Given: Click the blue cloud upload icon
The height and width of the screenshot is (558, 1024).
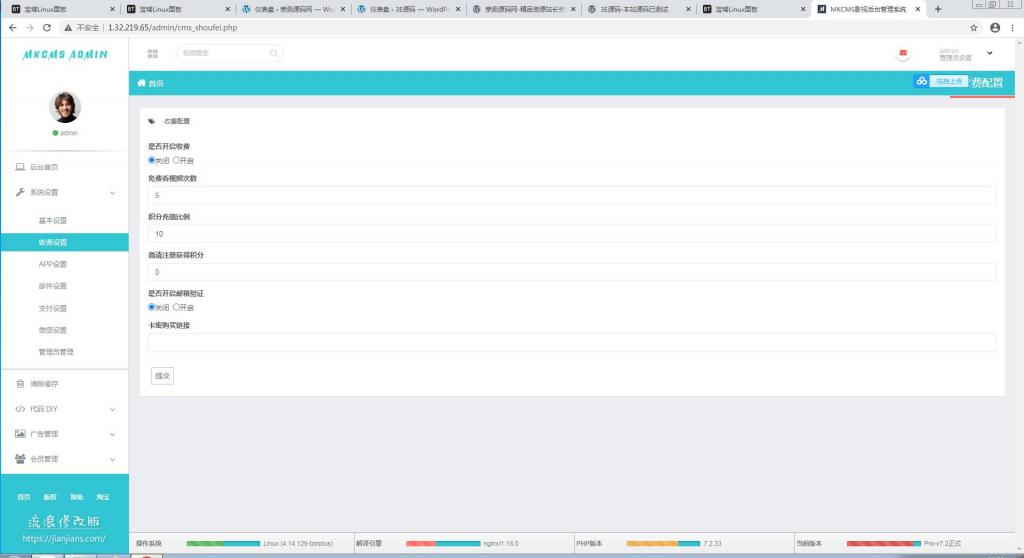Looking at the screenshot, I should point(920,81).
